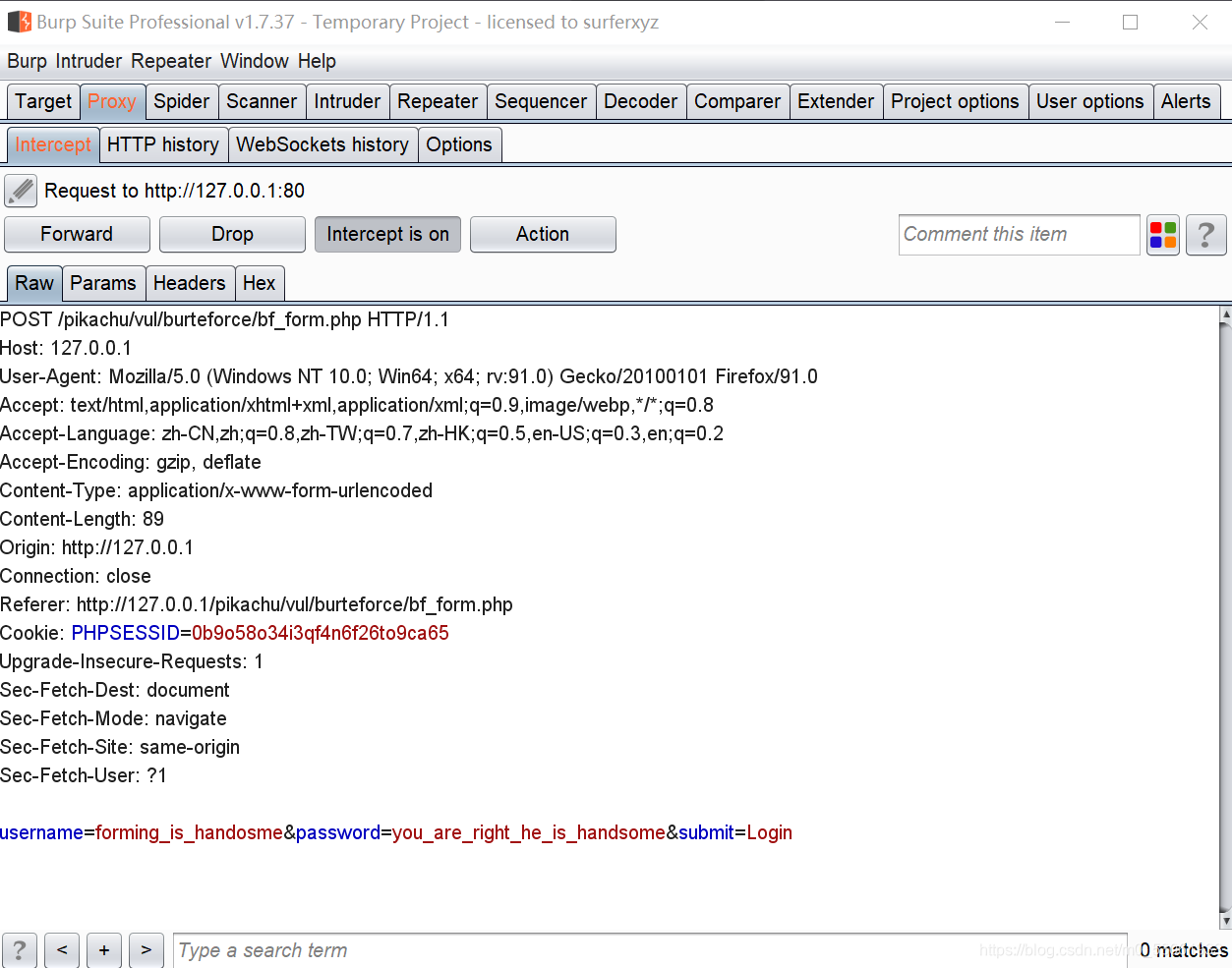Switch to the Hex request view

(x=260, y=283)
